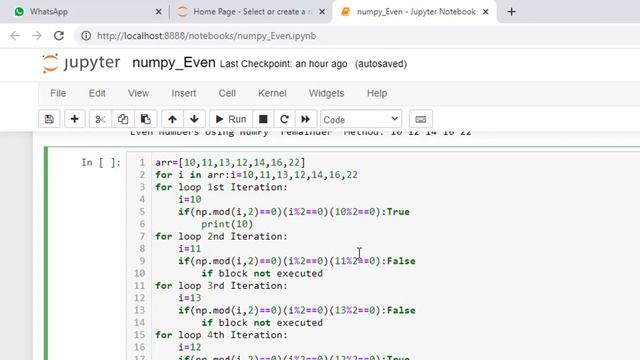
Task: Open the Help menu
Action: 377,93
